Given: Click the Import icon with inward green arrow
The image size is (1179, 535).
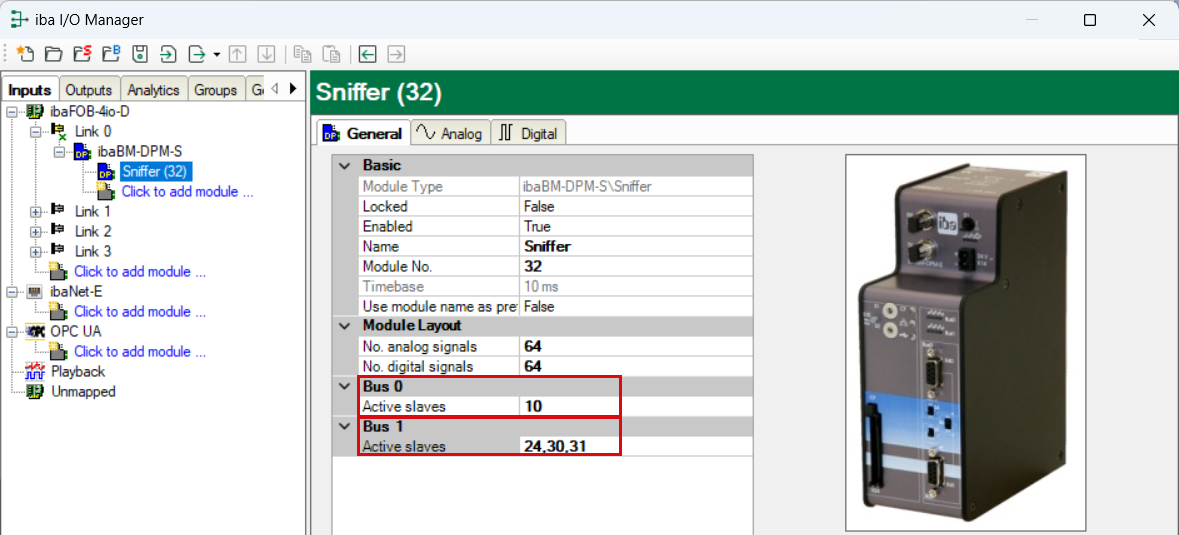Looking at the screenshot, I should (x=168, y=53).
